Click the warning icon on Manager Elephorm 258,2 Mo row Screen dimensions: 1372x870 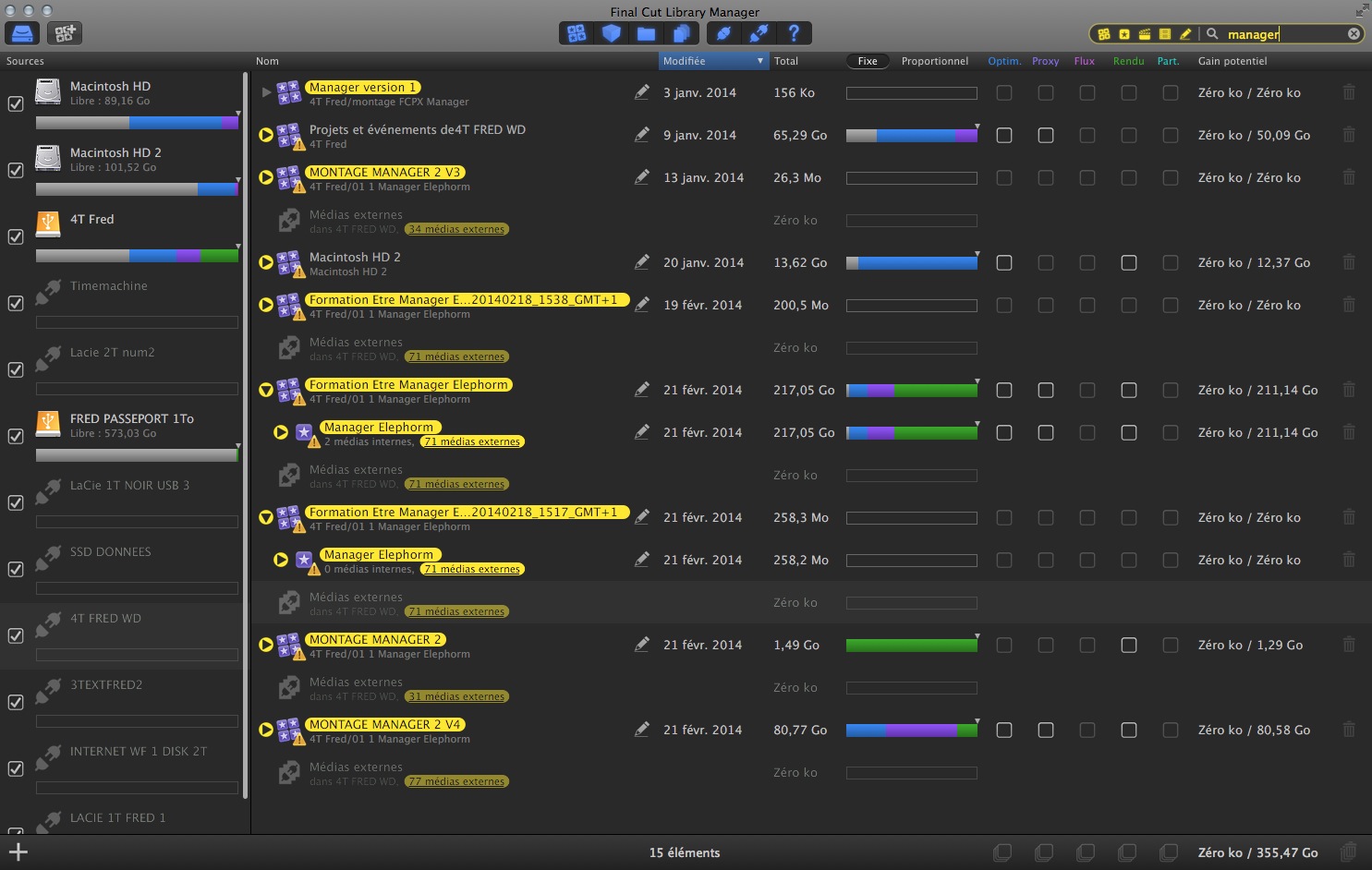(x=314, y=570)
